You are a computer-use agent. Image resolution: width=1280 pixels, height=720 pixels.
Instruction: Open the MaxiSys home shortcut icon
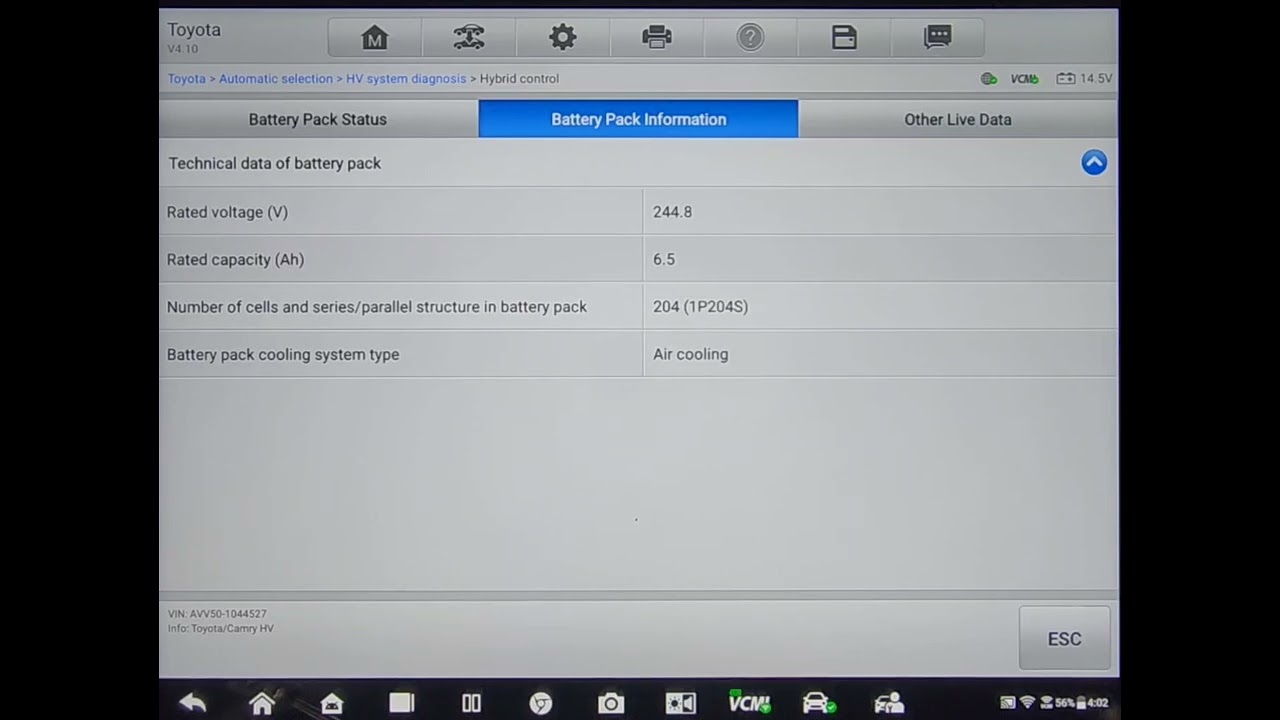tap(332, 703)
